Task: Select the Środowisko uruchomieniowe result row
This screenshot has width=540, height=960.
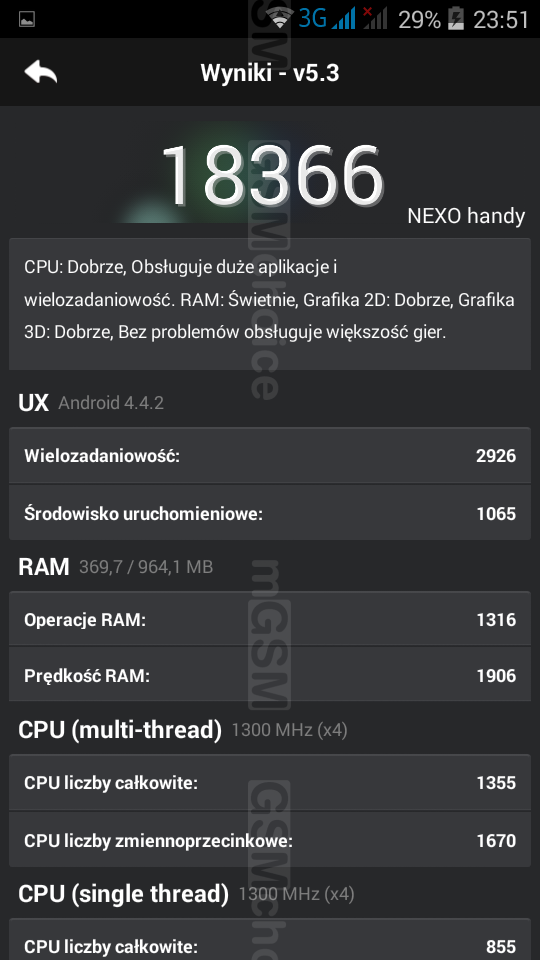Action: pyautogui.click(x=269, y=513)
